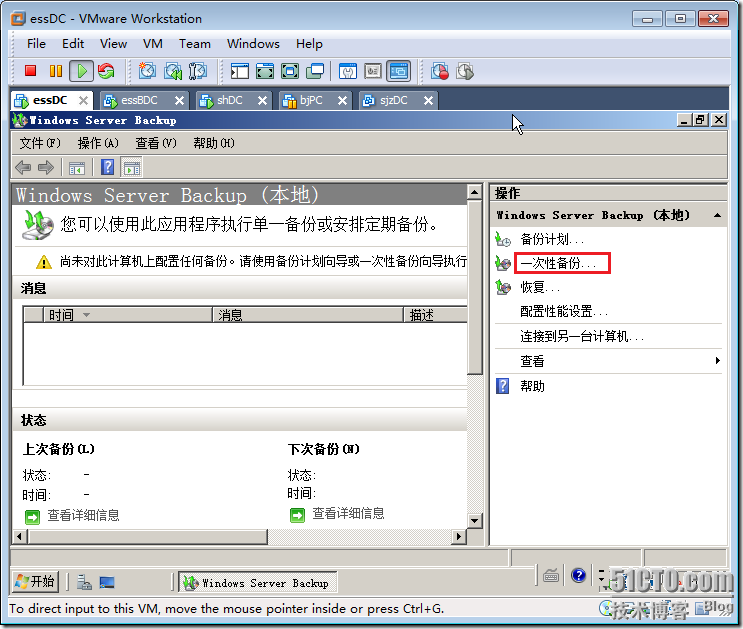Click 帮助 in actions pane
The width and height of the screenshot is (743, 629).
pos(532,386)
